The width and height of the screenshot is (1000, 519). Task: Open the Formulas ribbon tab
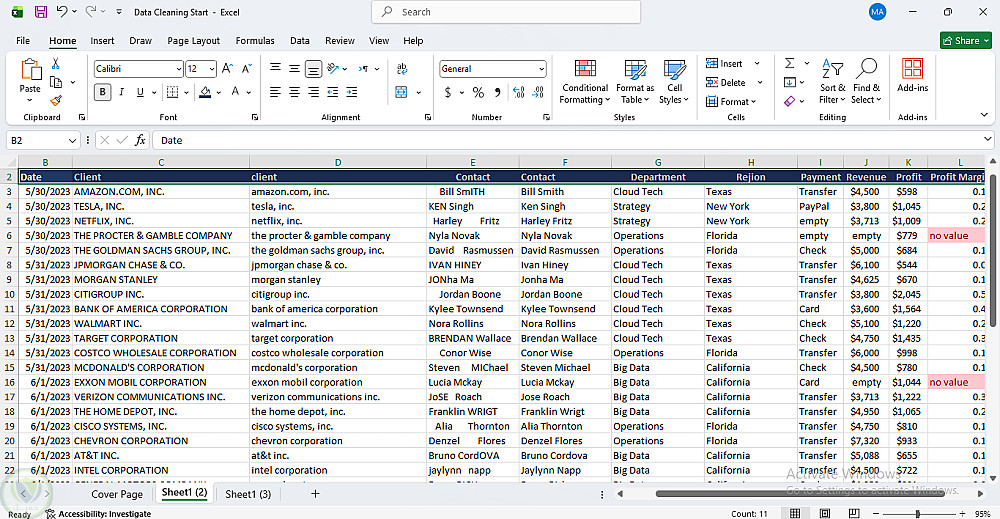coord(255,41)
